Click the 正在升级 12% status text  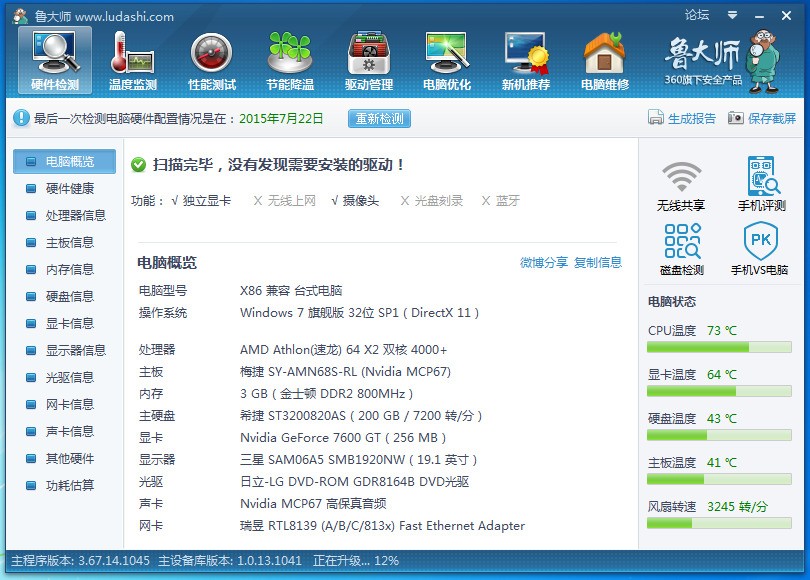[356, 560]
